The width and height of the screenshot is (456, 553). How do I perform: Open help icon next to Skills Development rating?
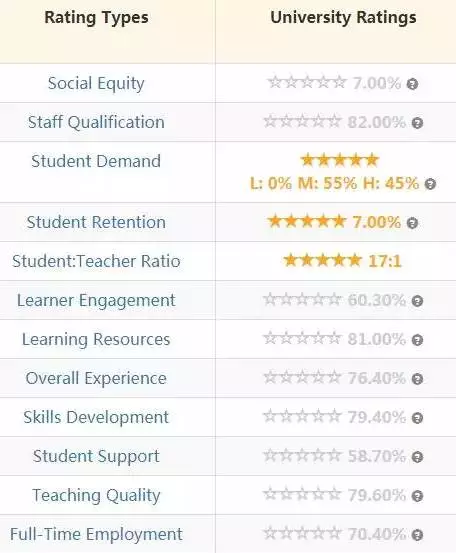(x=417, y=418)
